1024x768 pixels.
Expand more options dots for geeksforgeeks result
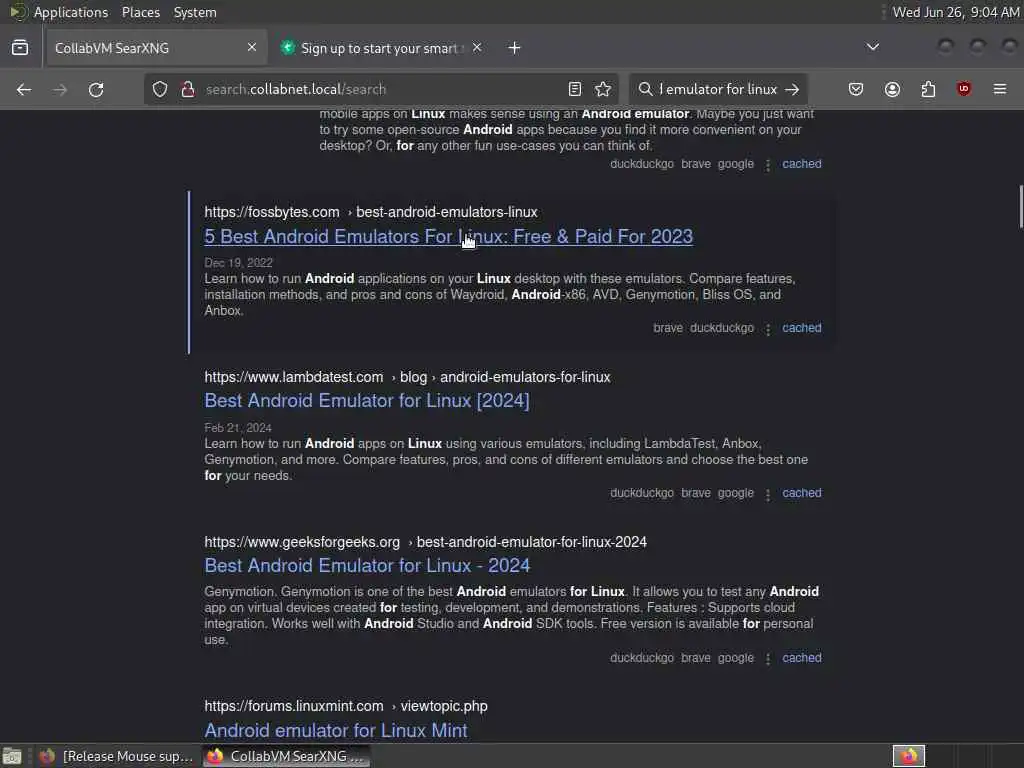pos(768,659)
